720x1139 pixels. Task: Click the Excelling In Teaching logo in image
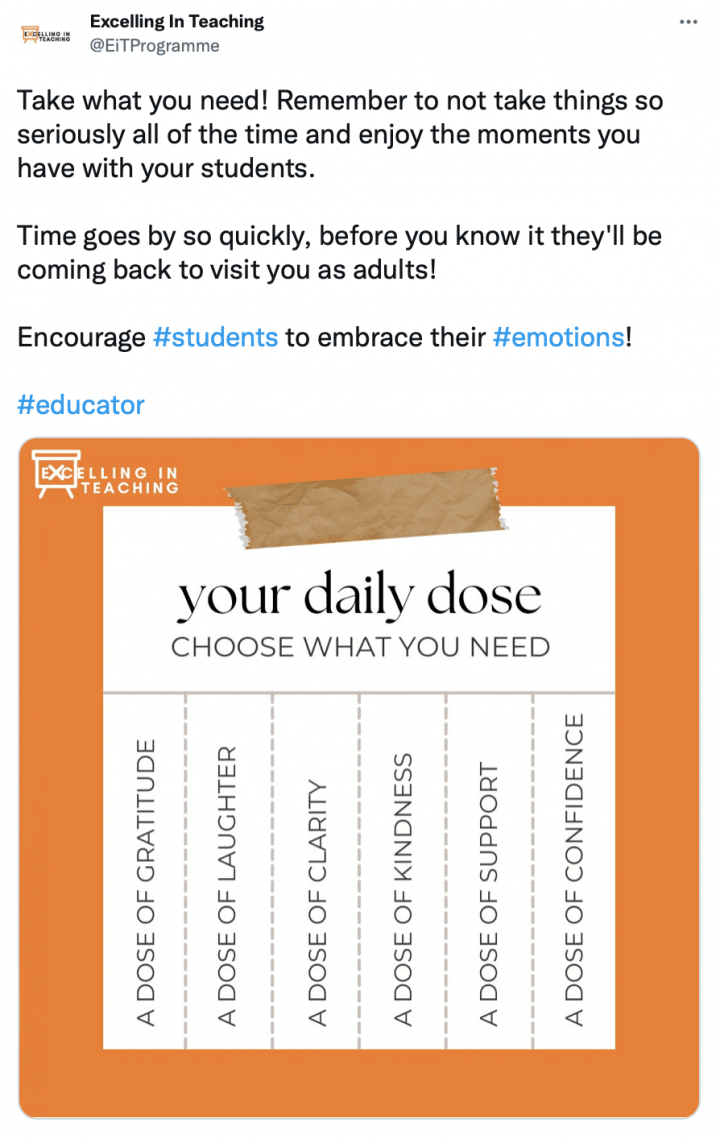pyautogui.click(x=106, y=473)
